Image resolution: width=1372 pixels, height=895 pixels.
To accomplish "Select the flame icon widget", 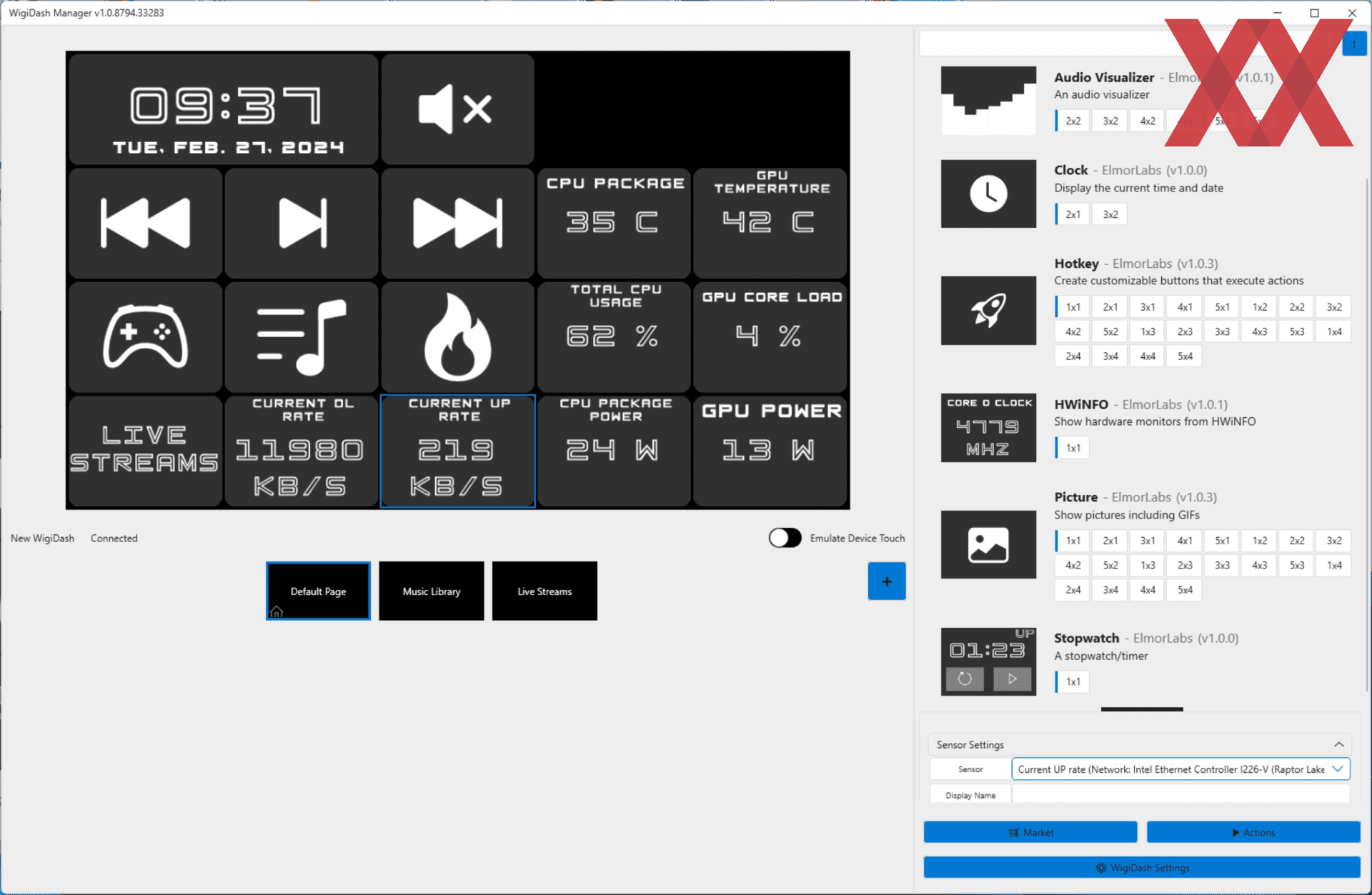I will click(x=457, y=336).
